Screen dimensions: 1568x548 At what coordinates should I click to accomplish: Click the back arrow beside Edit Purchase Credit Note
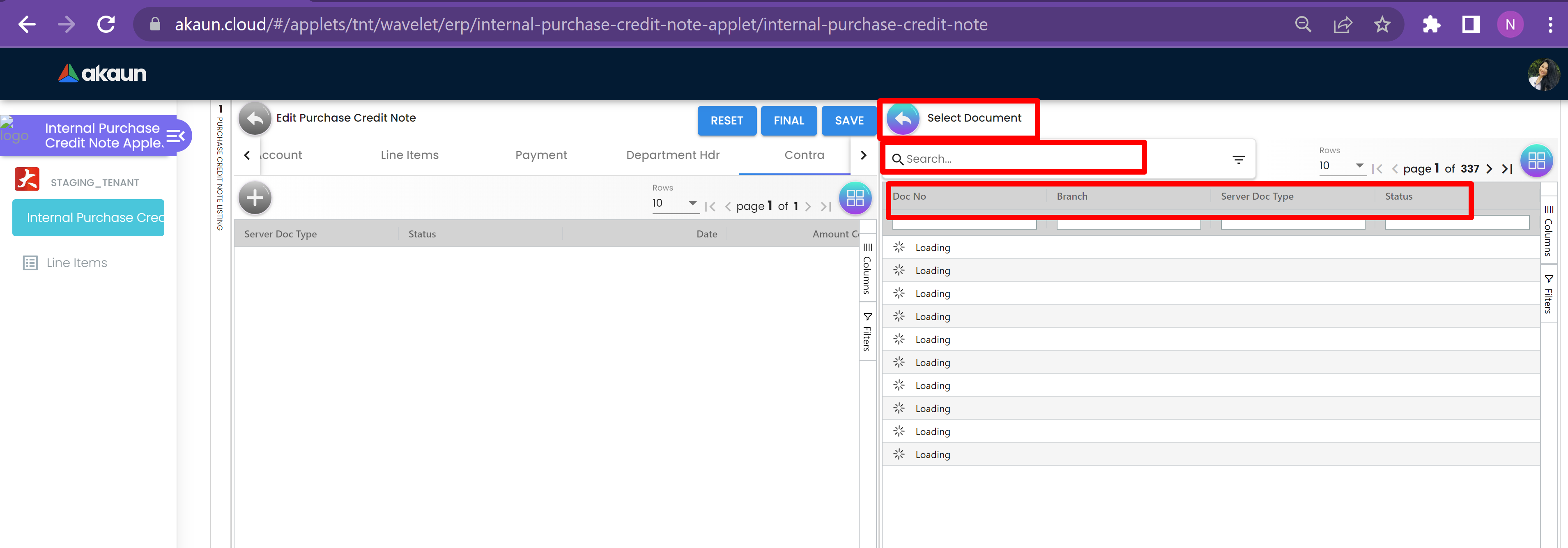(x=255, y=119)
